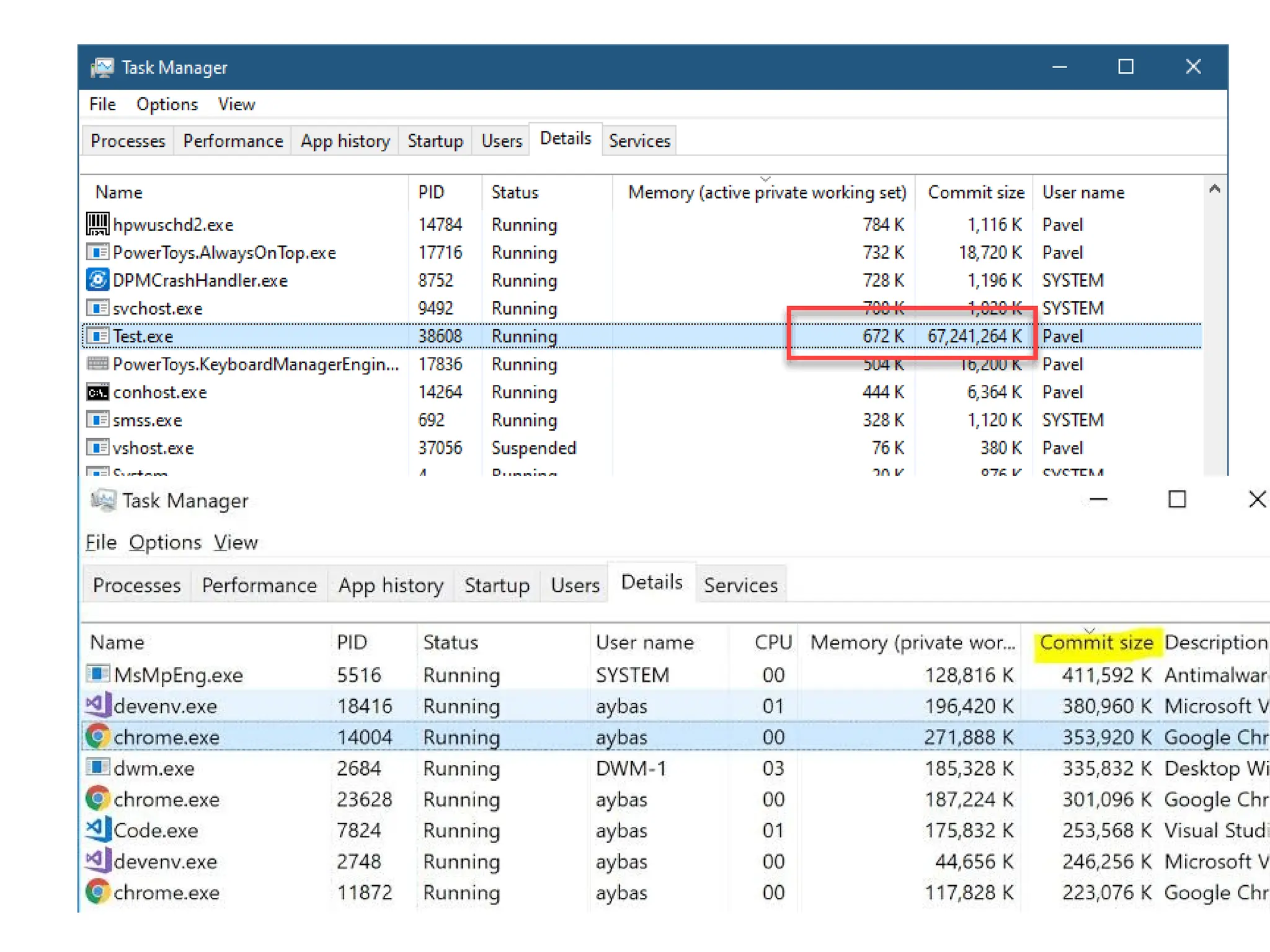
Task: Sort the top list by PID column header
Action: click(431, 193)
